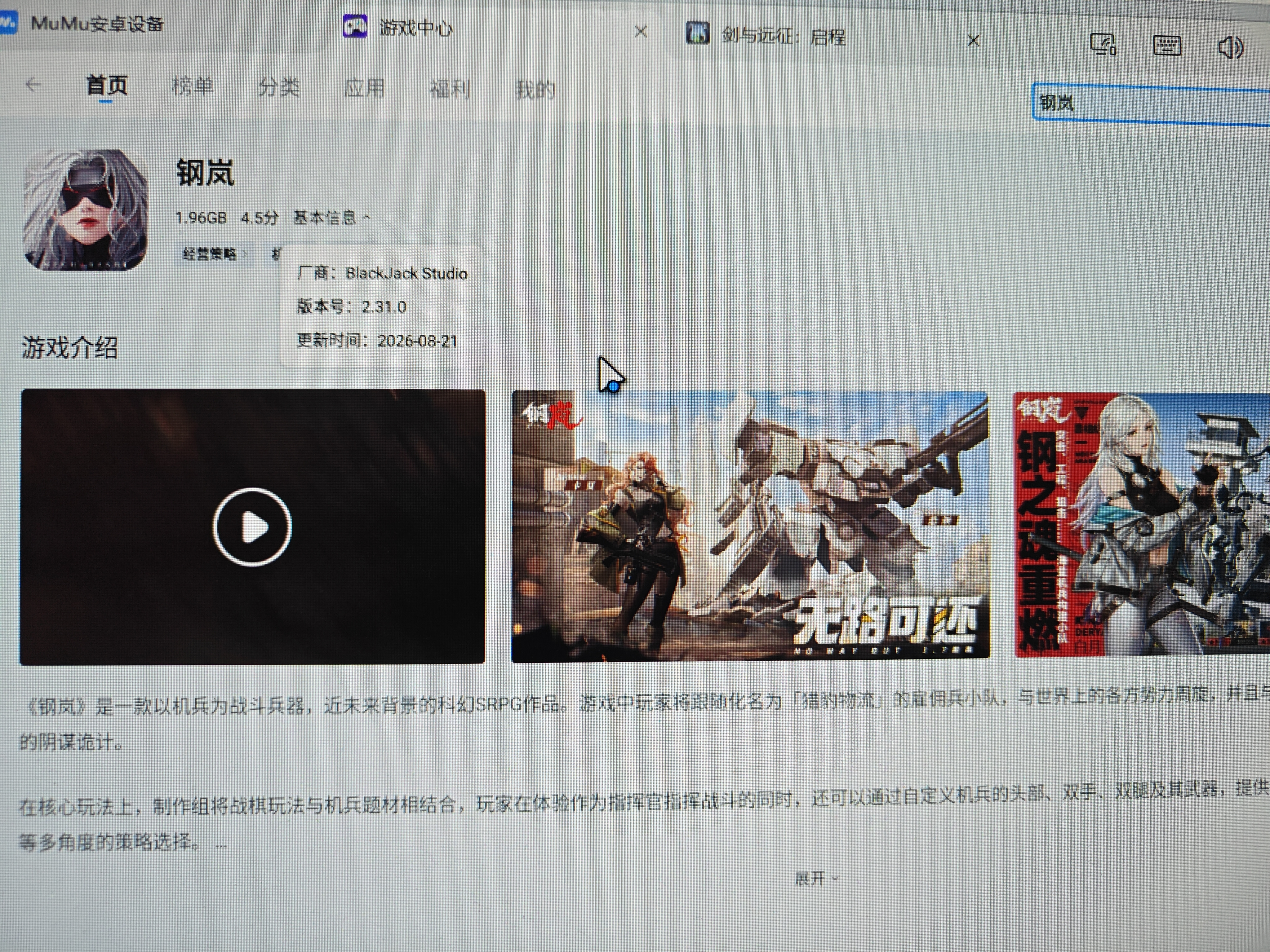Go to the 我的 page
The width and height of the screenshot is (1270, 952).
click(535, 90)
